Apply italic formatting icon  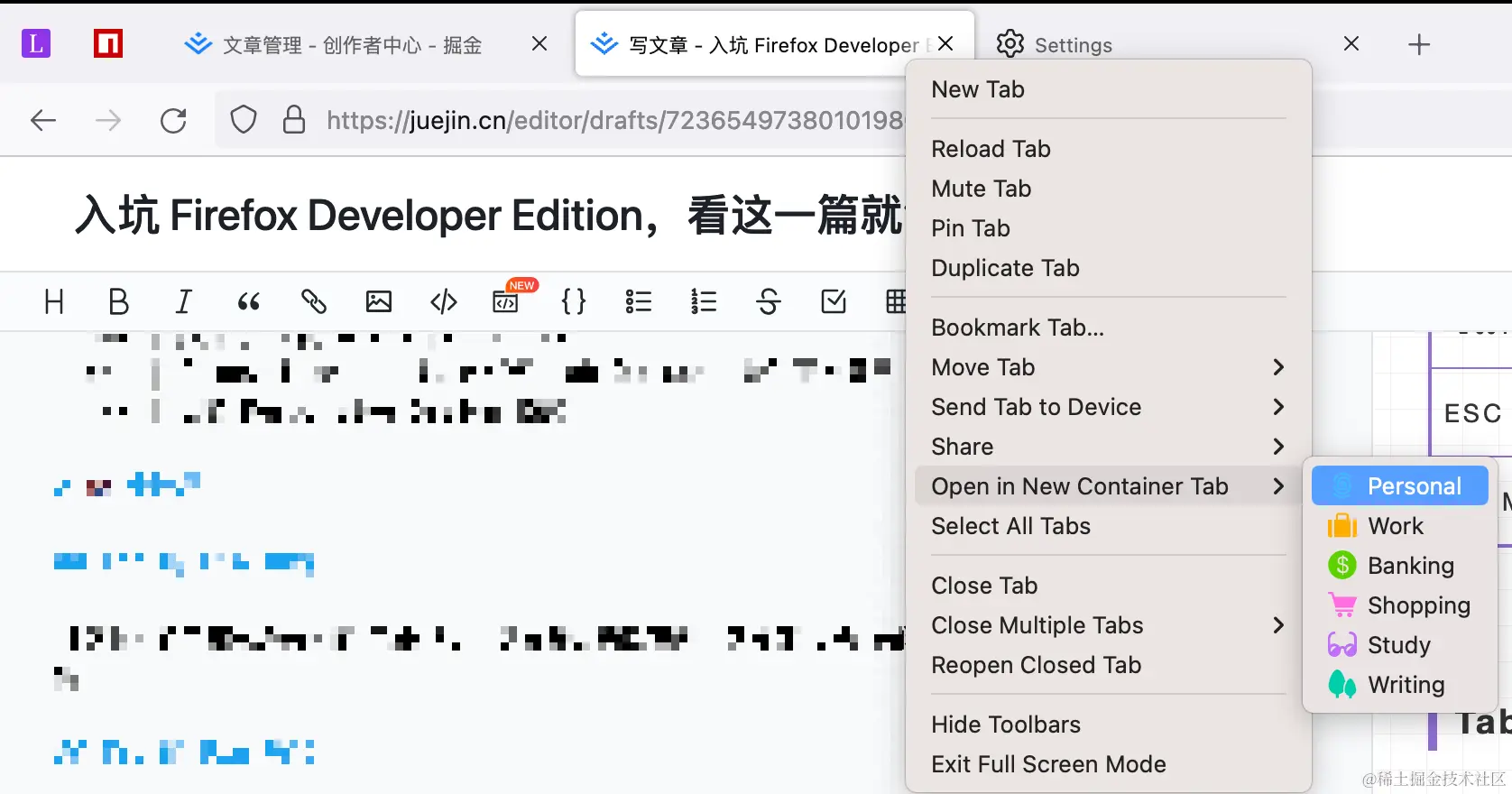click(184, 301)
